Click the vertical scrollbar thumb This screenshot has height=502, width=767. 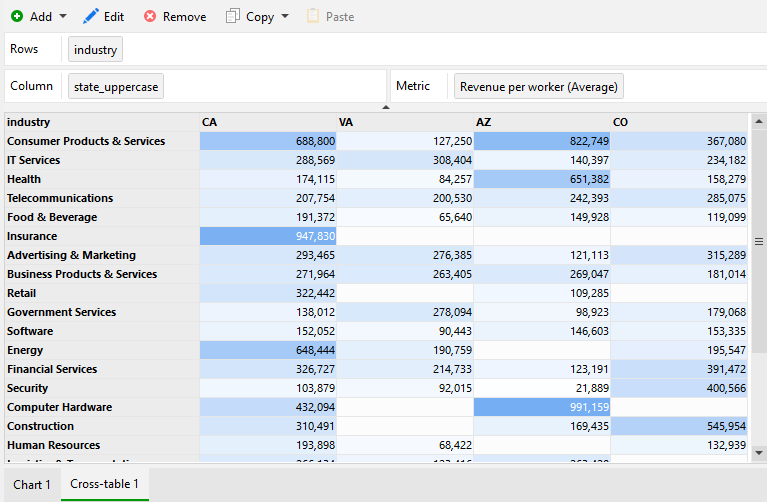pos(759,241)
